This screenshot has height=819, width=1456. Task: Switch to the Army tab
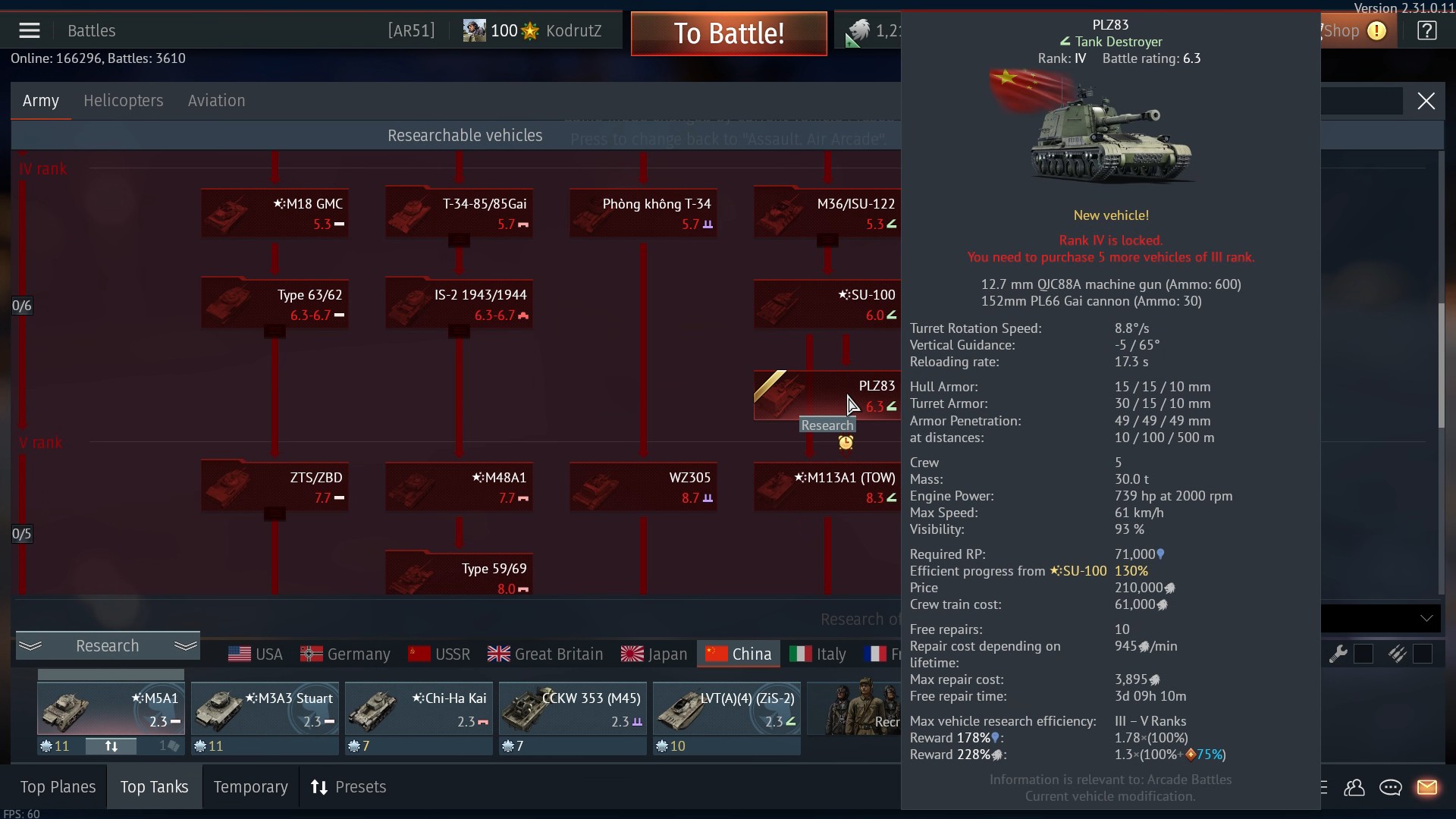coord(41,101)
